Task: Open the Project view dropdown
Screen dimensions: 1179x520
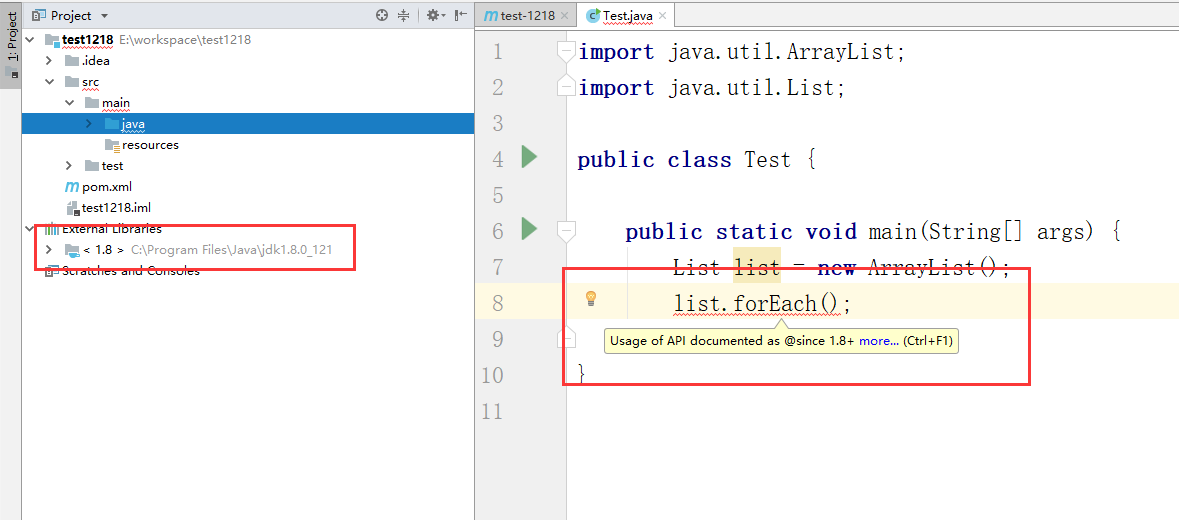Action: [104, 16]
